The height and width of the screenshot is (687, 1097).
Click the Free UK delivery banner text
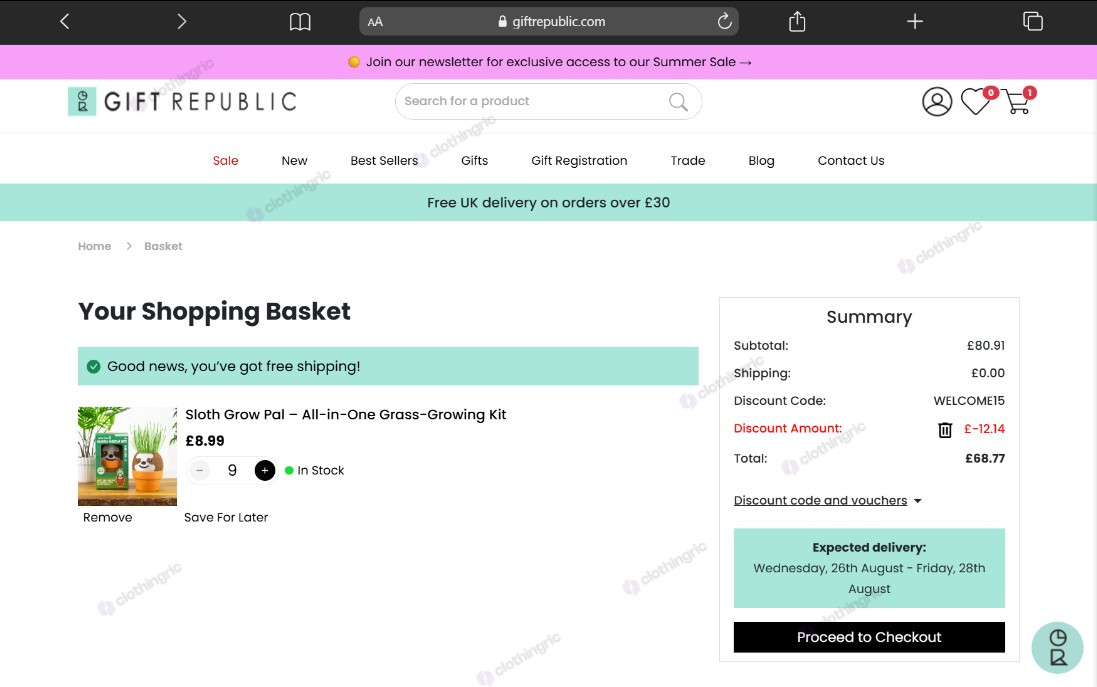click(548, 203)
